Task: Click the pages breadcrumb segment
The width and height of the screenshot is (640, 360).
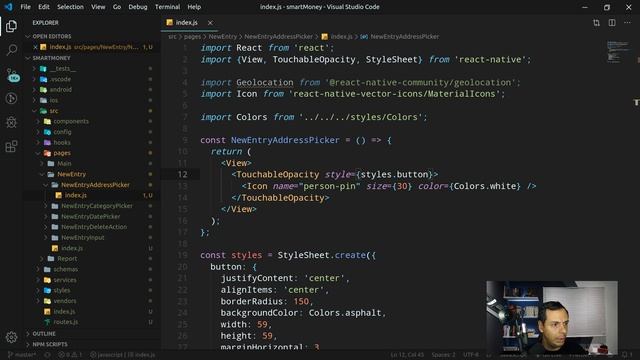Action: (x=192, y=37)
